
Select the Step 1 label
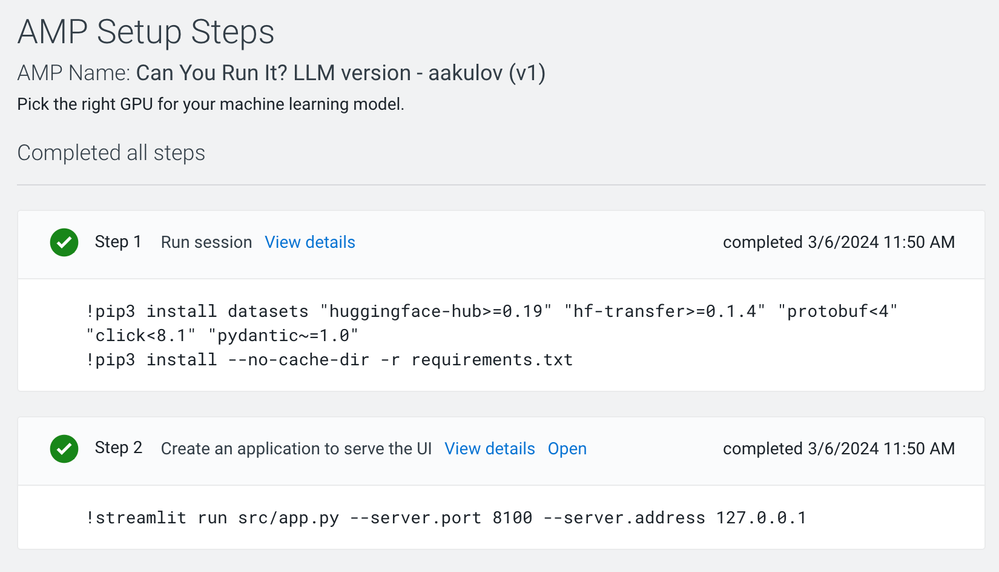[x=118, y=242]
